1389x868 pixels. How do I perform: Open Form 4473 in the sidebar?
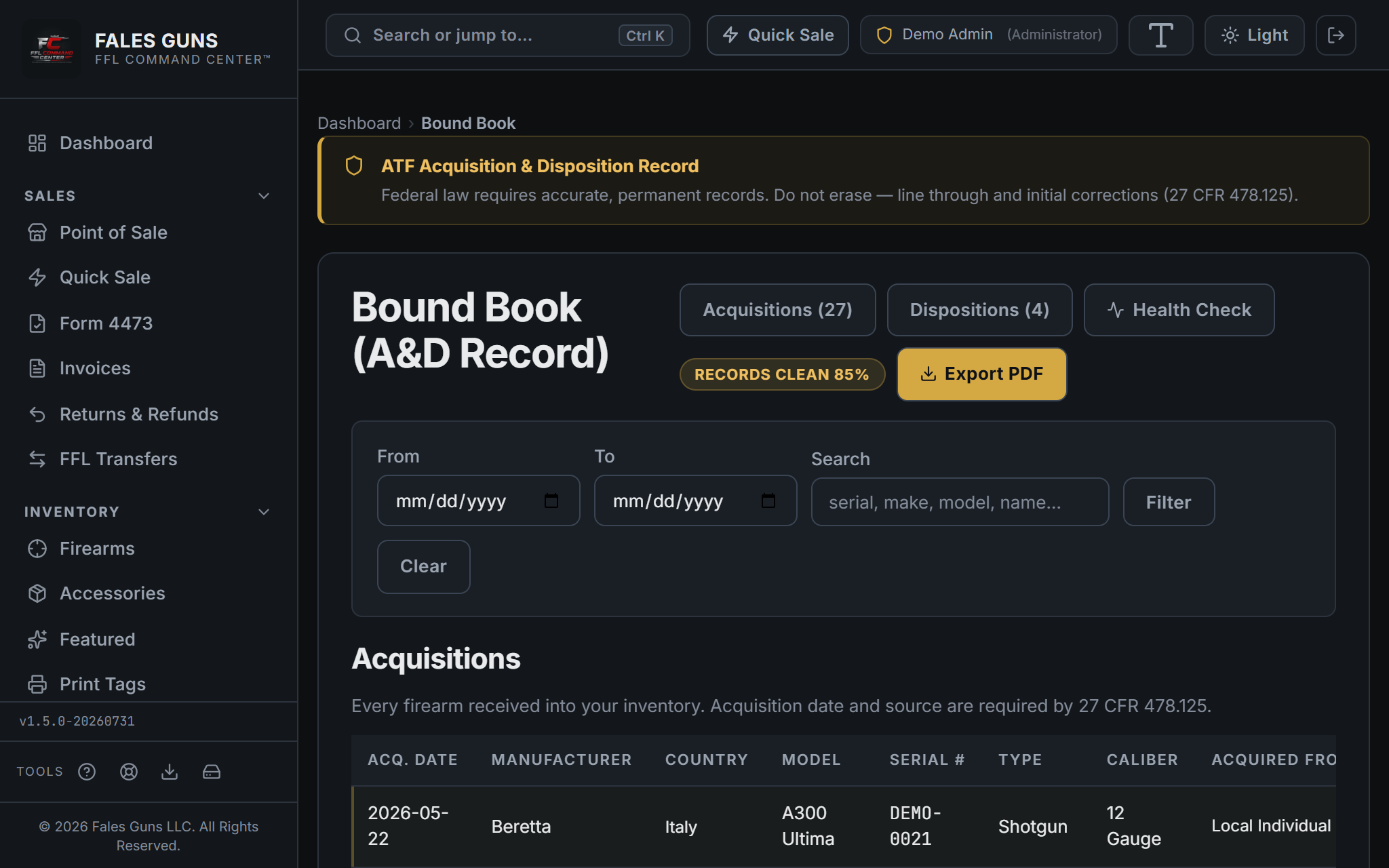tap(106, 323)
